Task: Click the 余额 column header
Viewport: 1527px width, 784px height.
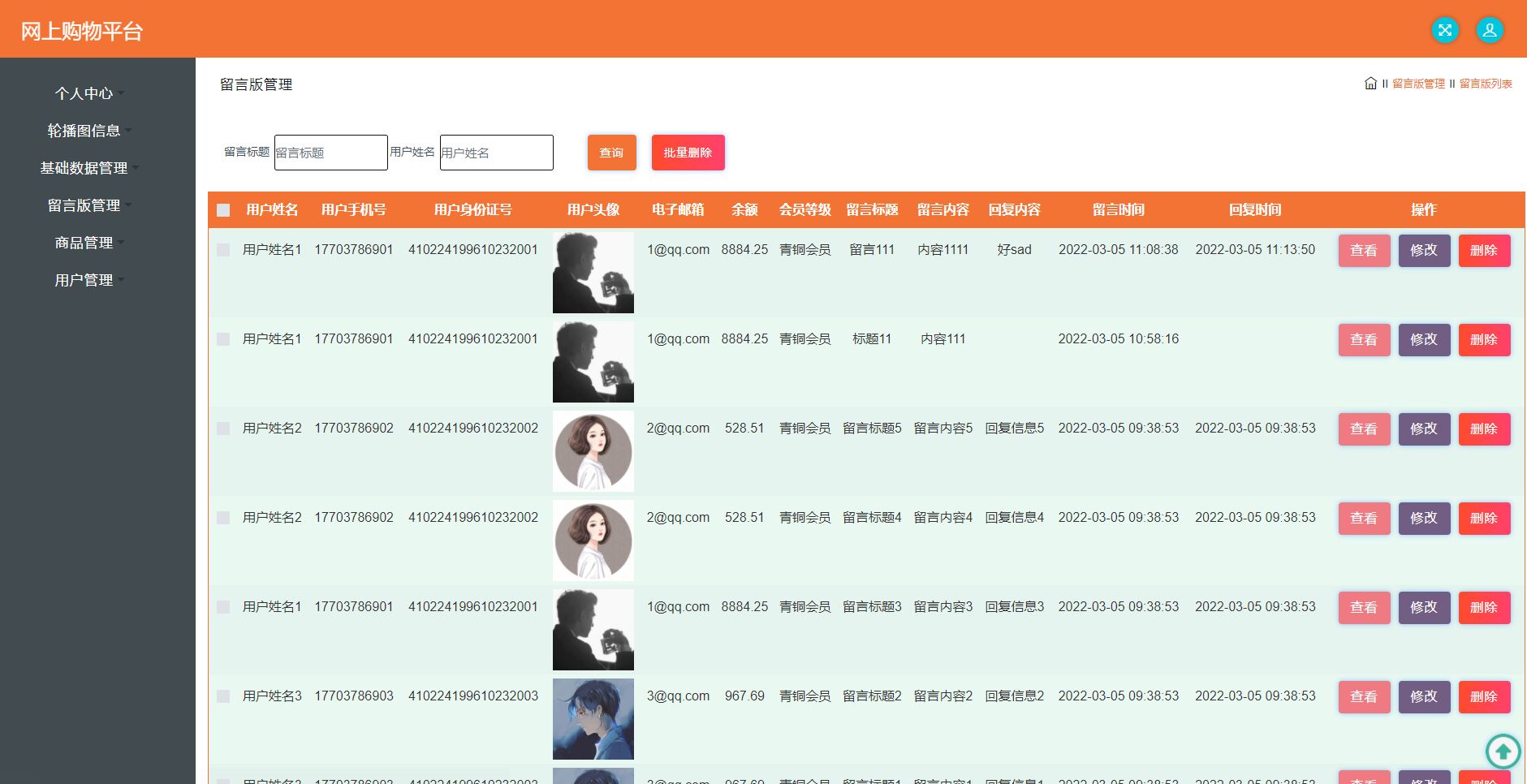Action: click(x=744, y=209)
